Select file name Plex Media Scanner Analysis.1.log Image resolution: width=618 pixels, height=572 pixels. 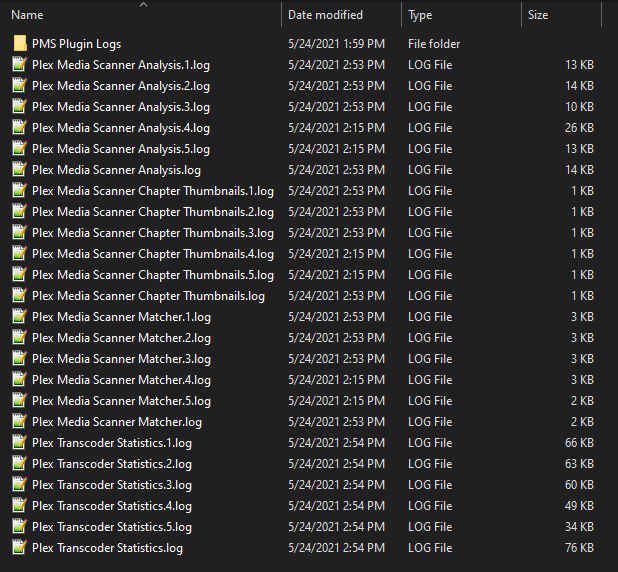coord(121,65)
